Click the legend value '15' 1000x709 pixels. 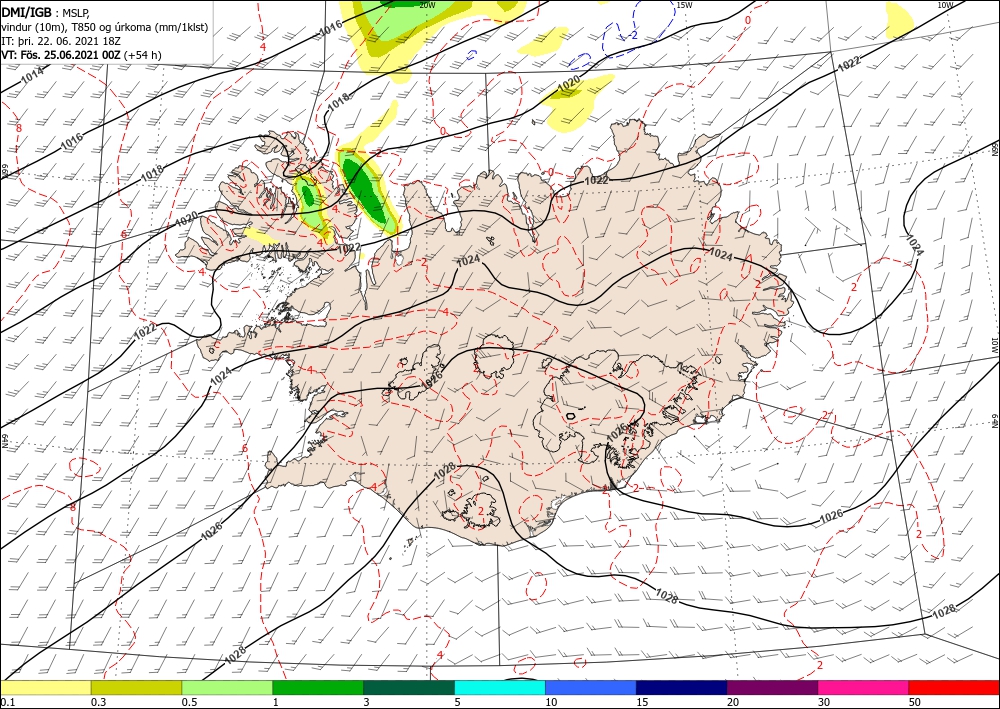click(642, 702)
